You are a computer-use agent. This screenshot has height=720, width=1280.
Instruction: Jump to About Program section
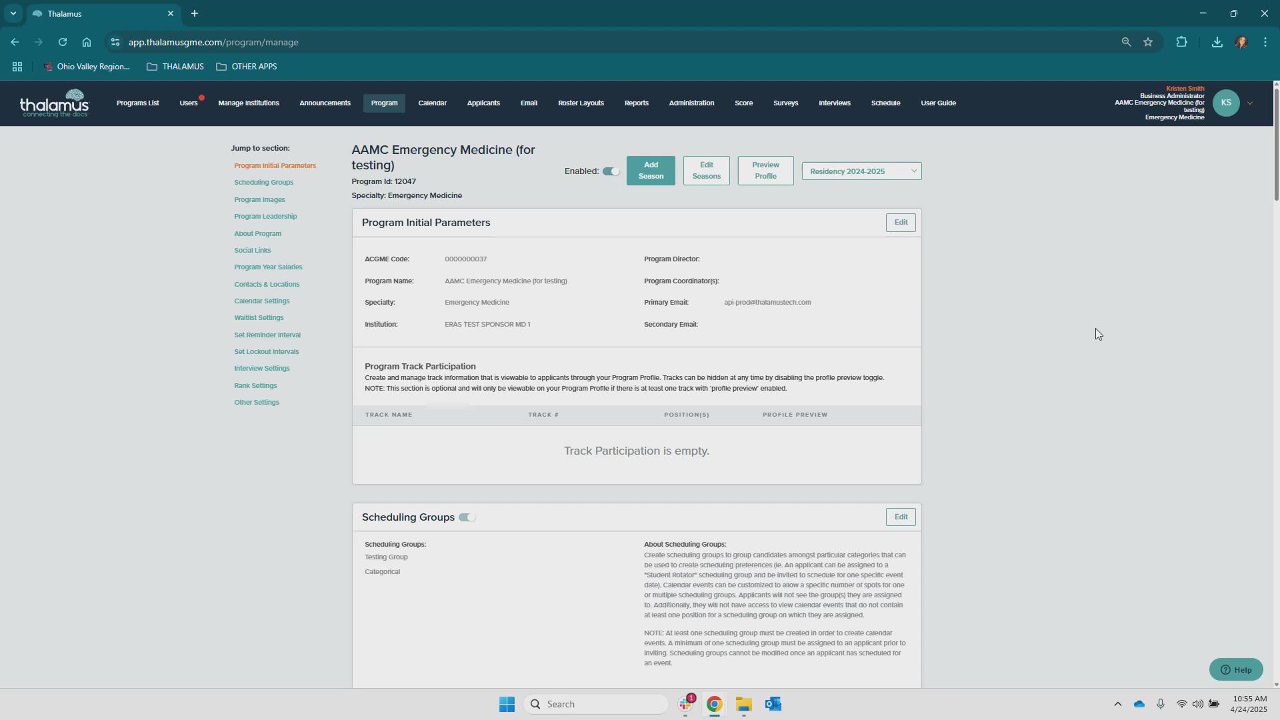tap(258, 234)
